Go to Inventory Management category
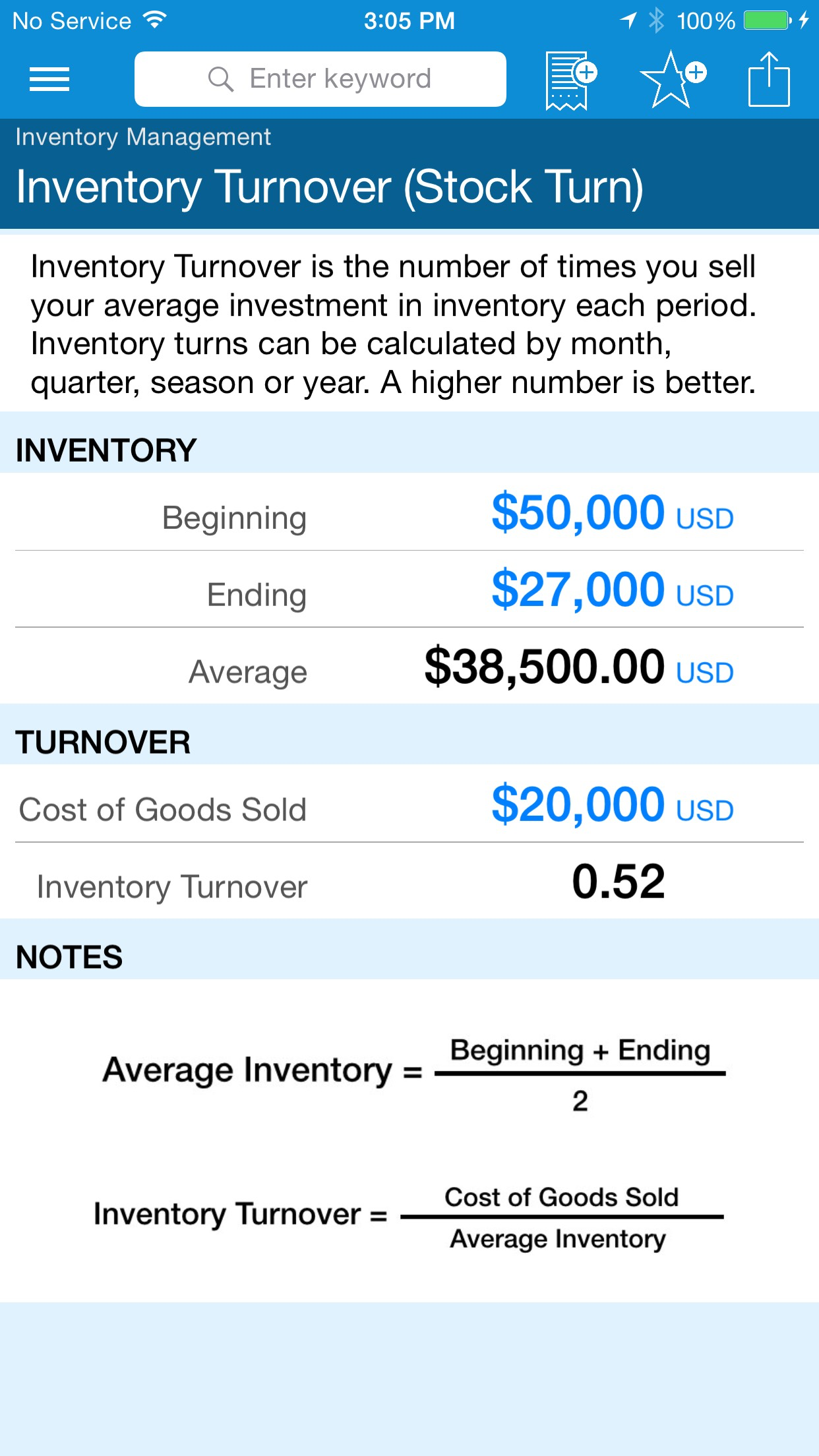Image resolution: width=819 pixels, height=1456 pixels. (x=143, y=137)
